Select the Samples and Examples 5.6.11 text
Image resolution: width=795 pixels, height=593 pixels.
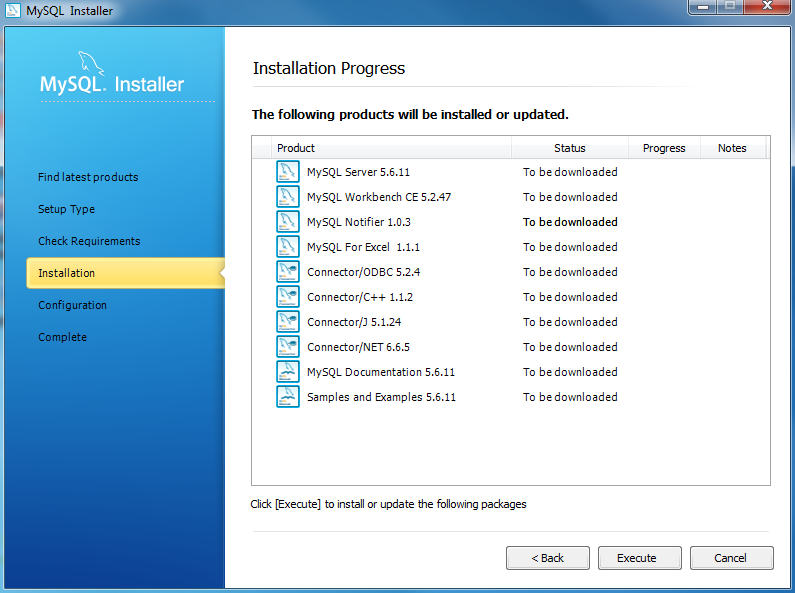point(381,397)
